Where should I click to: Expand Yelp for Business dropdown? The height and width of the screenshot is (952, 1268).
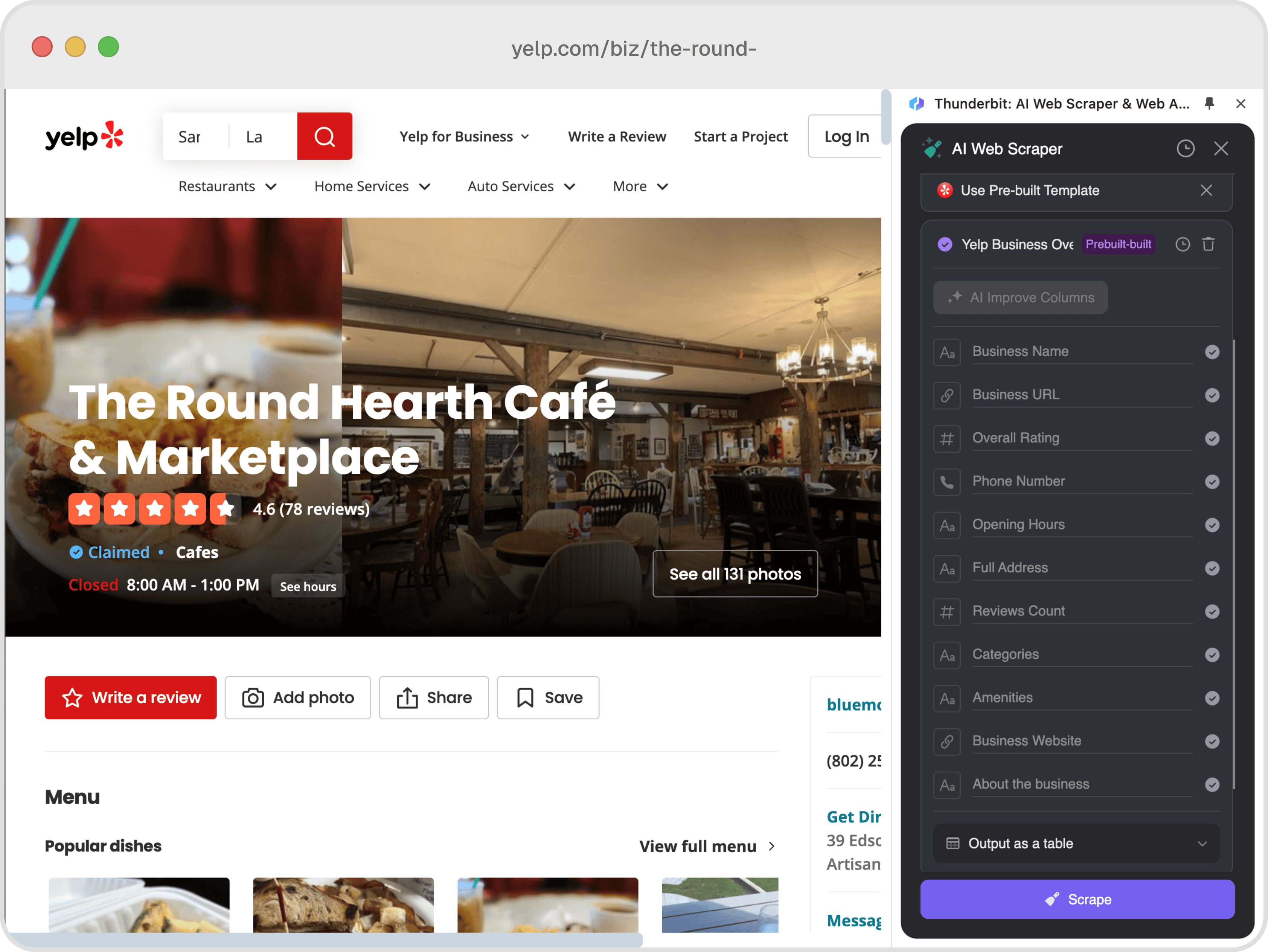click(464, 136)
